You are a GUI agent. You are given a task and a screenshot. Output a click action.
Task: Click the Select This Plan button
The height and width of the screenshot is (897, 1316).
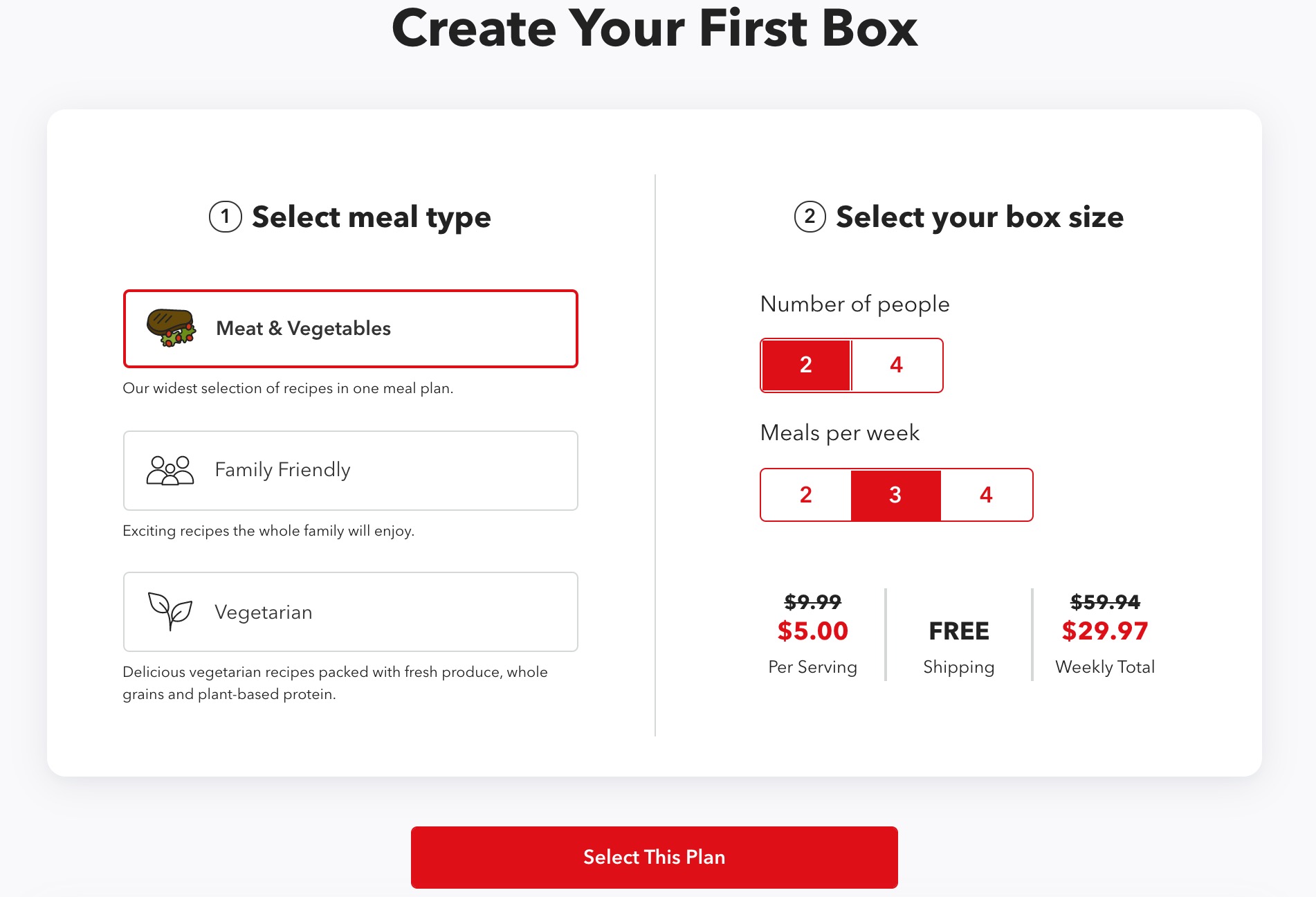click(x=655, y=857)
